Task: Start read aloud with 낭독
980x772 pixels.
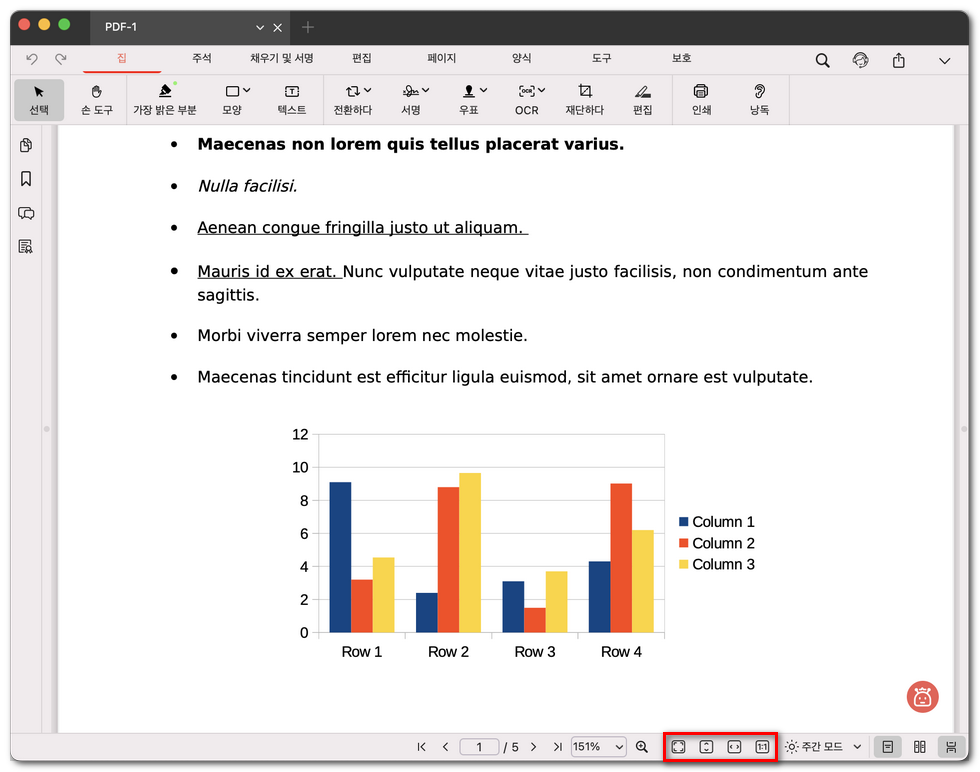Action: (759, 99)
